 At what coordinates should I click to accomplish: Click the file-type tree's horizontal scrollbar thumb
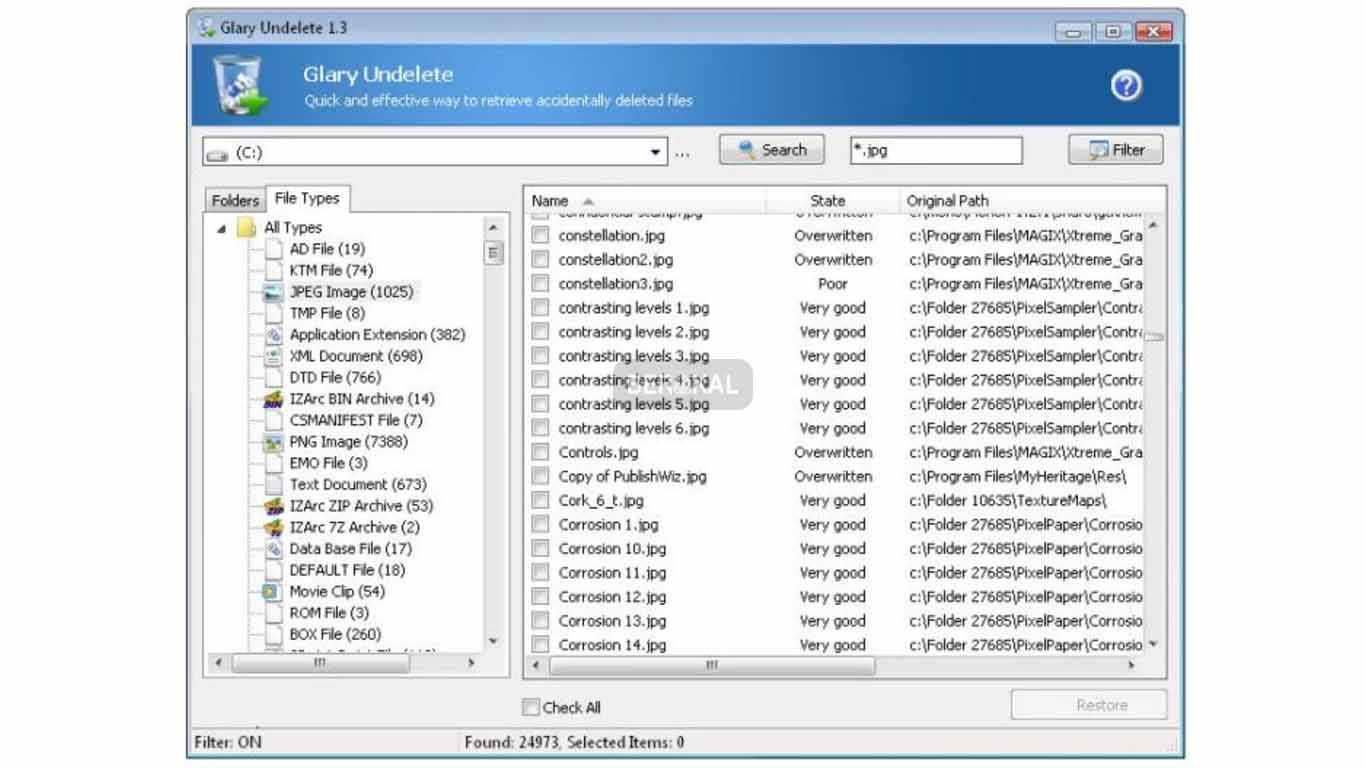click(320, 663)
